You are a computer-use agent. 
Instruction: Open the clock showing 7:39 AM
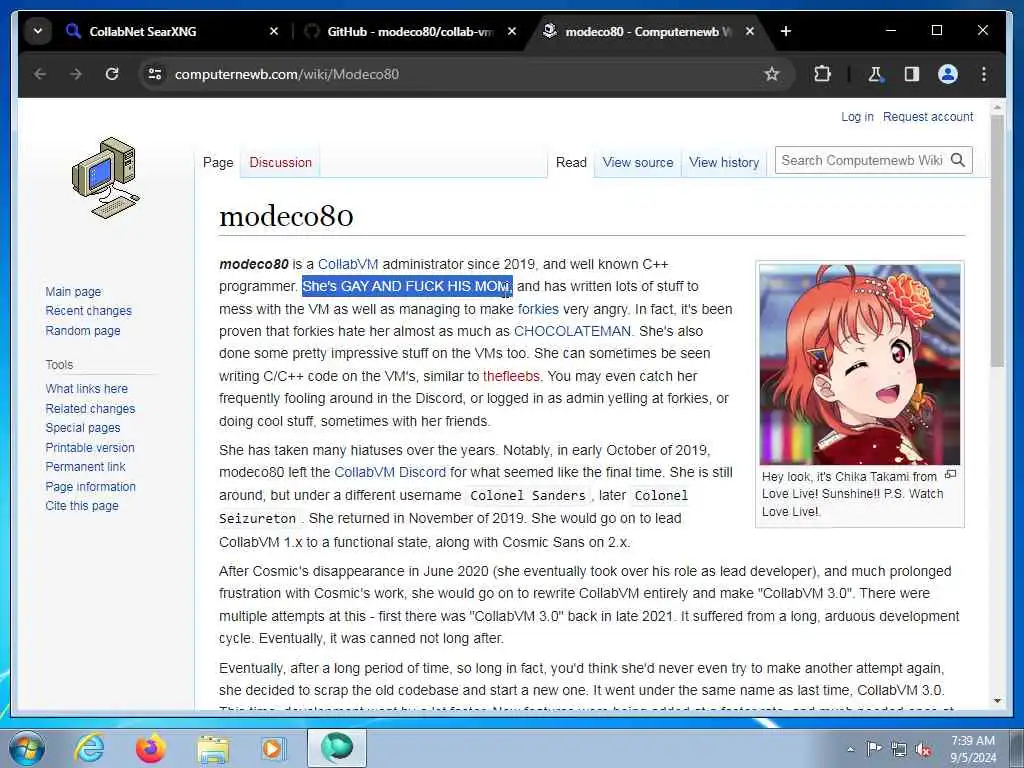coord(973,749)
